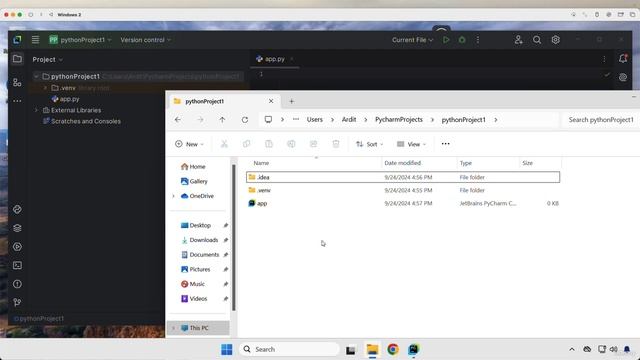The image size is (640, 360).
Task: Open Terminal tool window icon
Action: point(17,265)
